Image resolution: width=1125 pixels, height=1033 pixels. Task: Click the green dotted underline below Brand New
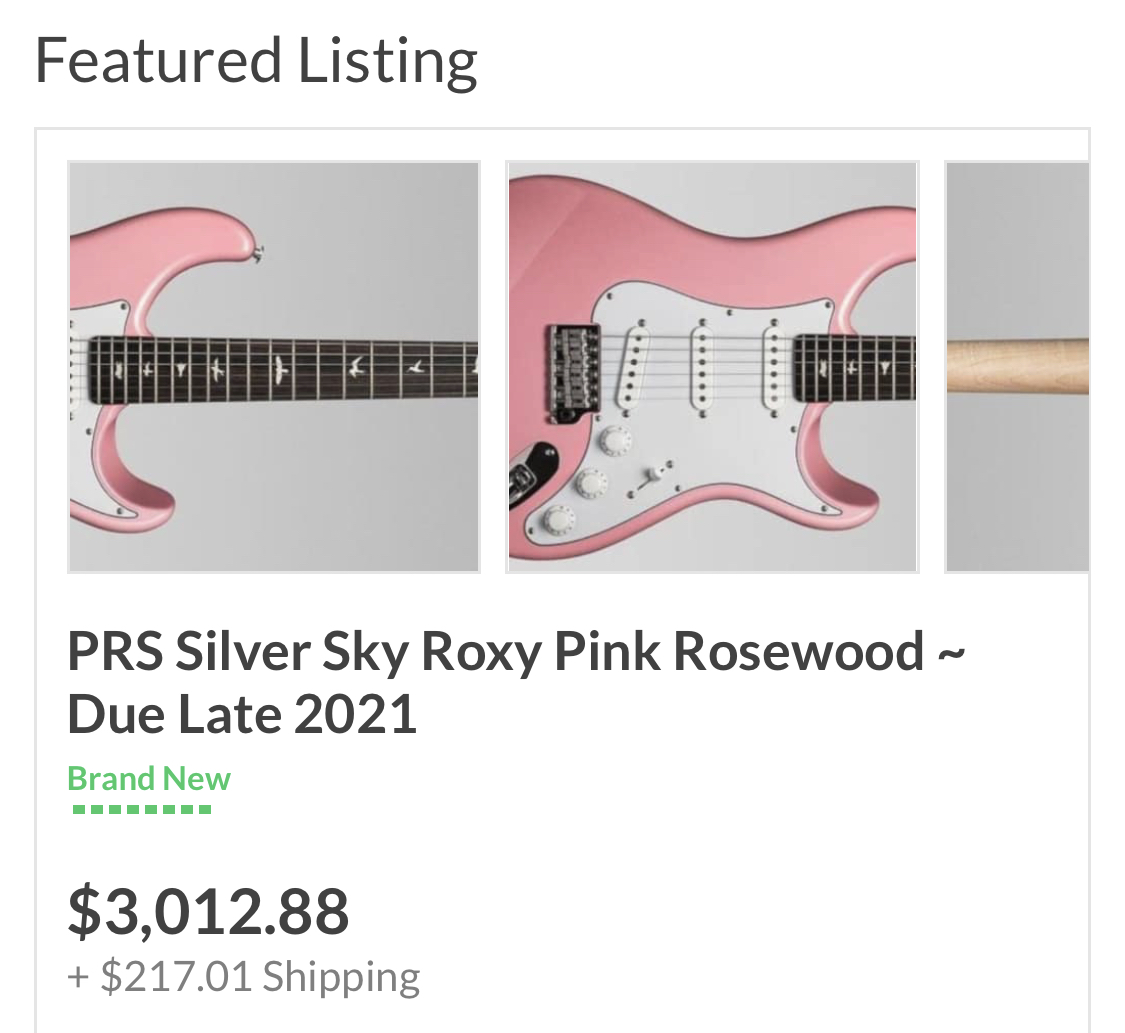coord(141,808)
